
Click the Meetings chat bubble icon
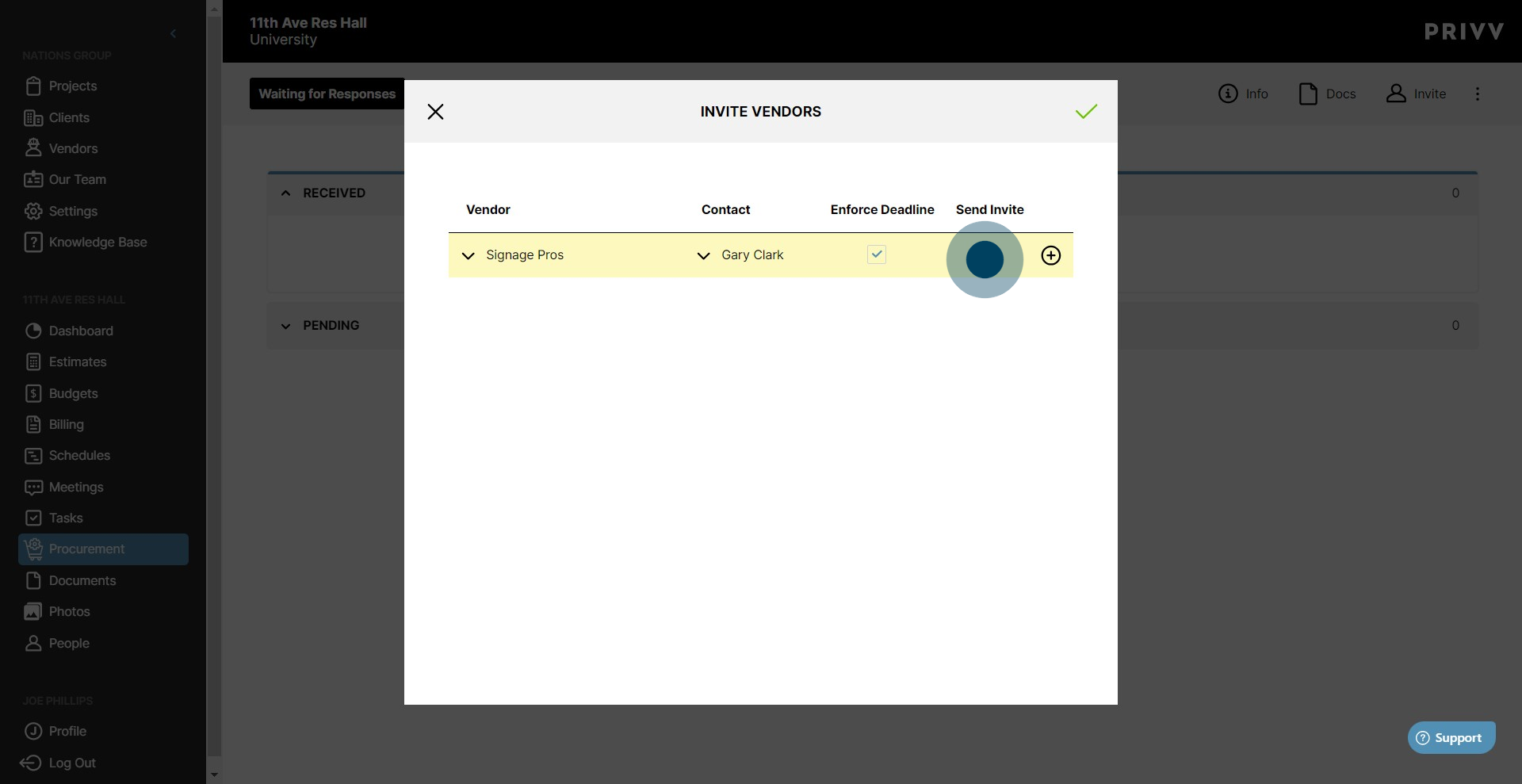click(x=33, y=487)
